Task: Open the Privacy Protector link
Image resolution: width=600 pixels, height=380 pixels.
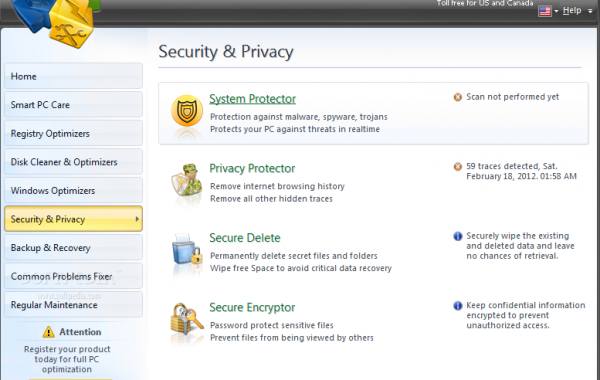Action: click(x=252, y=168)
